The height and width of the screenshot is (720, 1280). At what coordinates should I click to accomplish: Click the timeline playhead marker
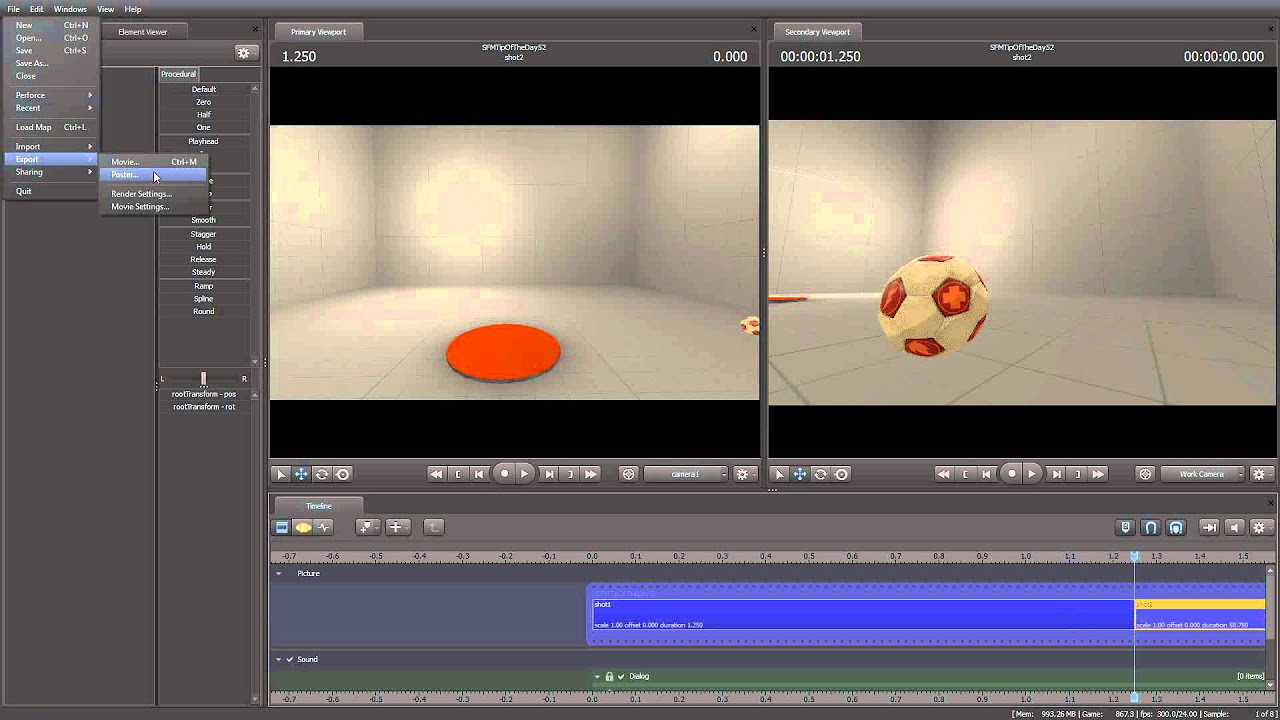pos(1134,556)
